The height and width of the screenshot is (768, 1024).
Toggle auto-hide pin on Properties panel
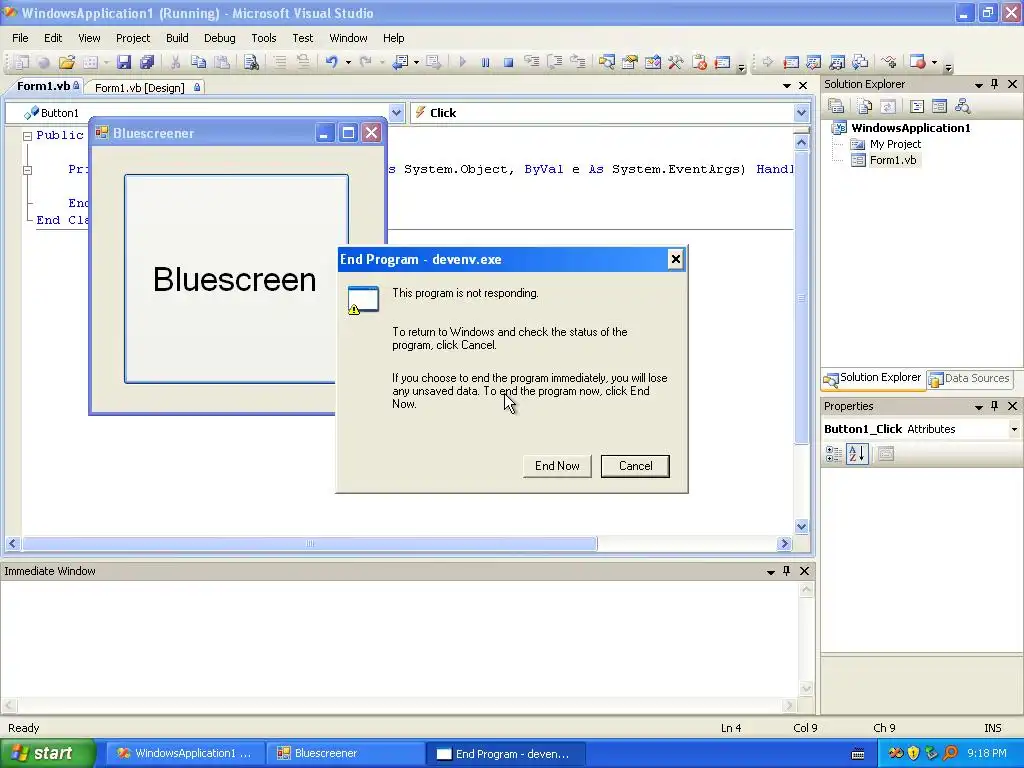click(995, 406)
